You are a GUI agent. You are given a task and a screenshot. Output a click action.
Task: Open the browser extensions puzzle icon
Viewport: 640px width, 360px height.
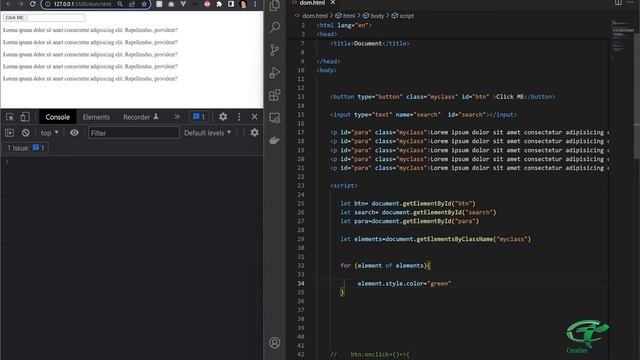pyautogui.click(x=219, y=4)
